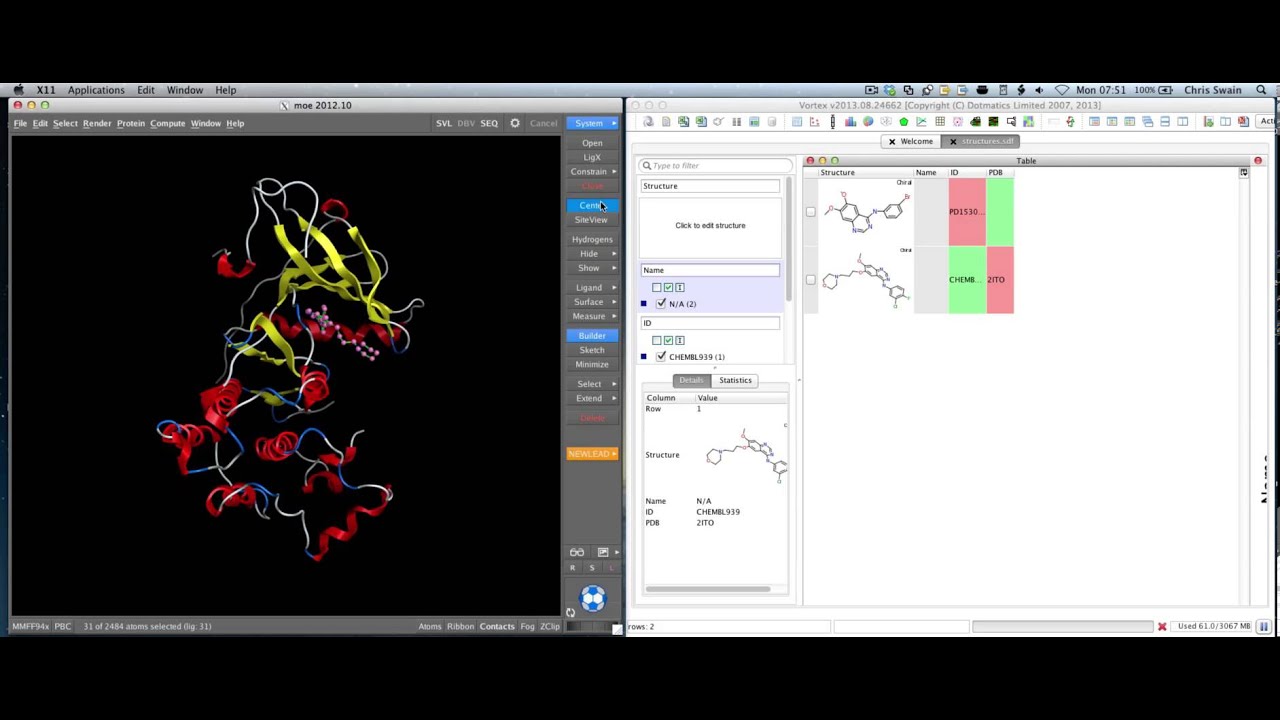Click the Hydrogens button in MOE
This screenshot has width=1280, height=720.
[592, 240]
